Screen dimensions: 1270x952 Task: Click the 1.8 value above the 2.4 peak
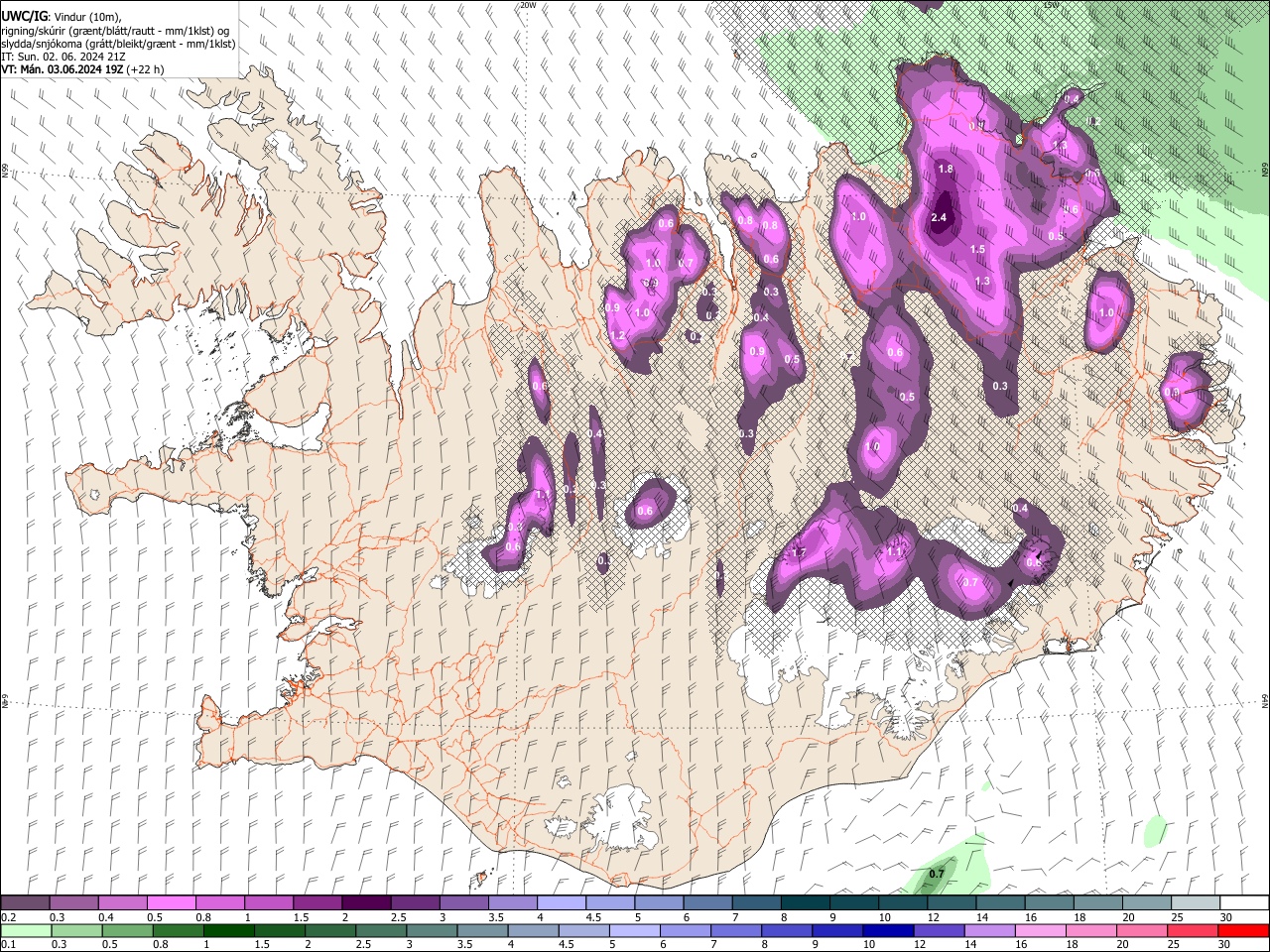tap(946, 170)
